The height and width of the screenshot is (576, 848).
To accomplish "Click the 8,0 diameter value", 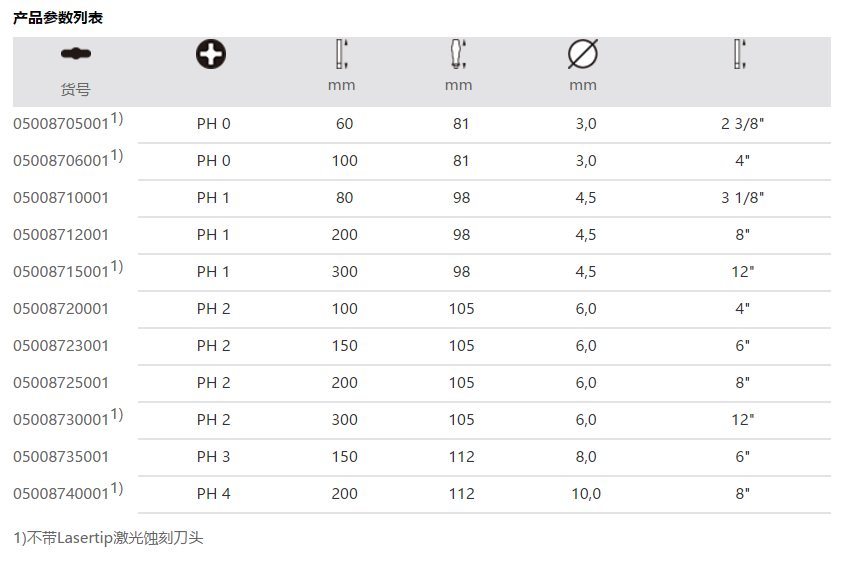I will click(x=585, y=457).
